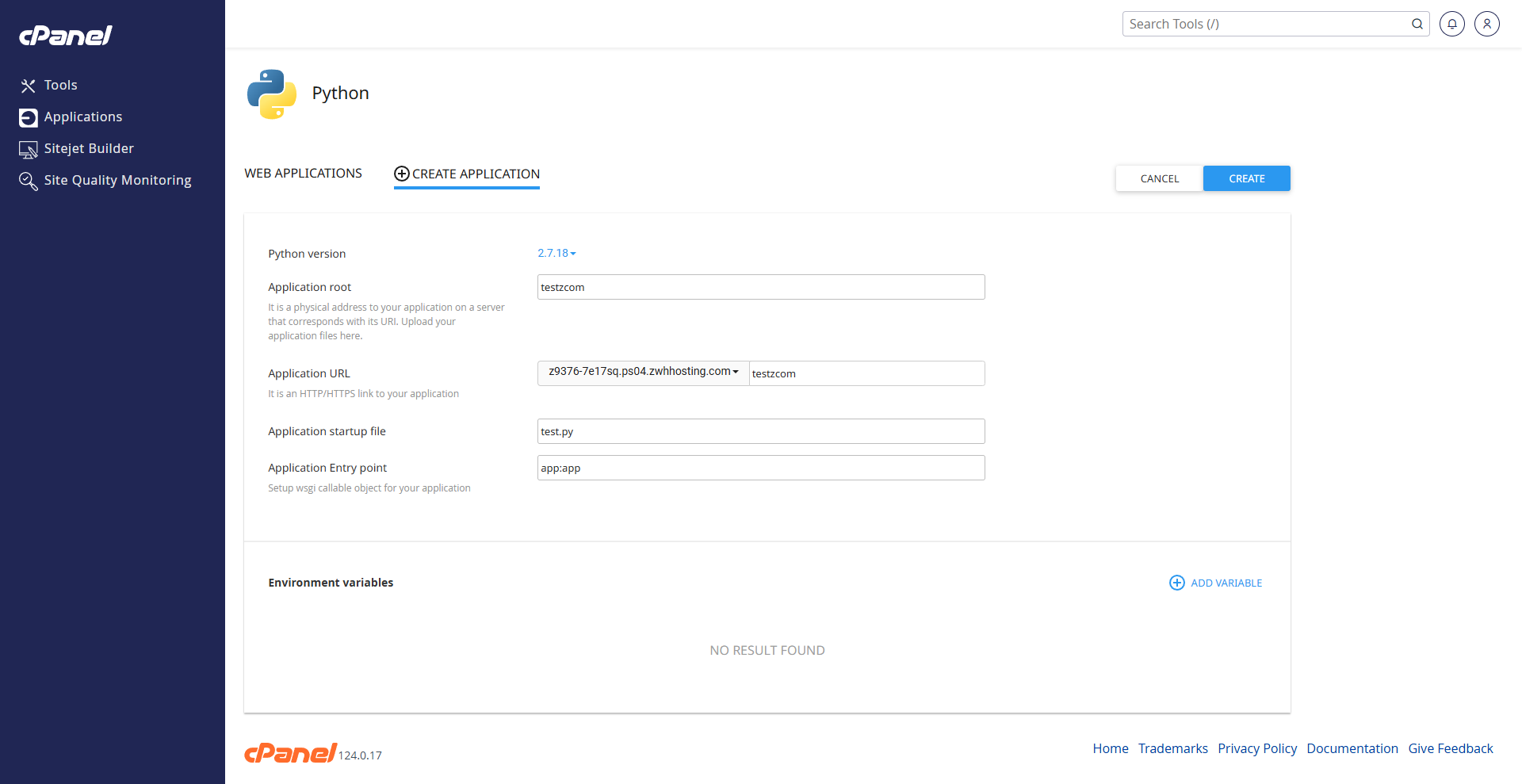Open Tools menu label in sidebar
Image resolution: width=1522 pixels, height=784 pixels.
pos(61,85)
